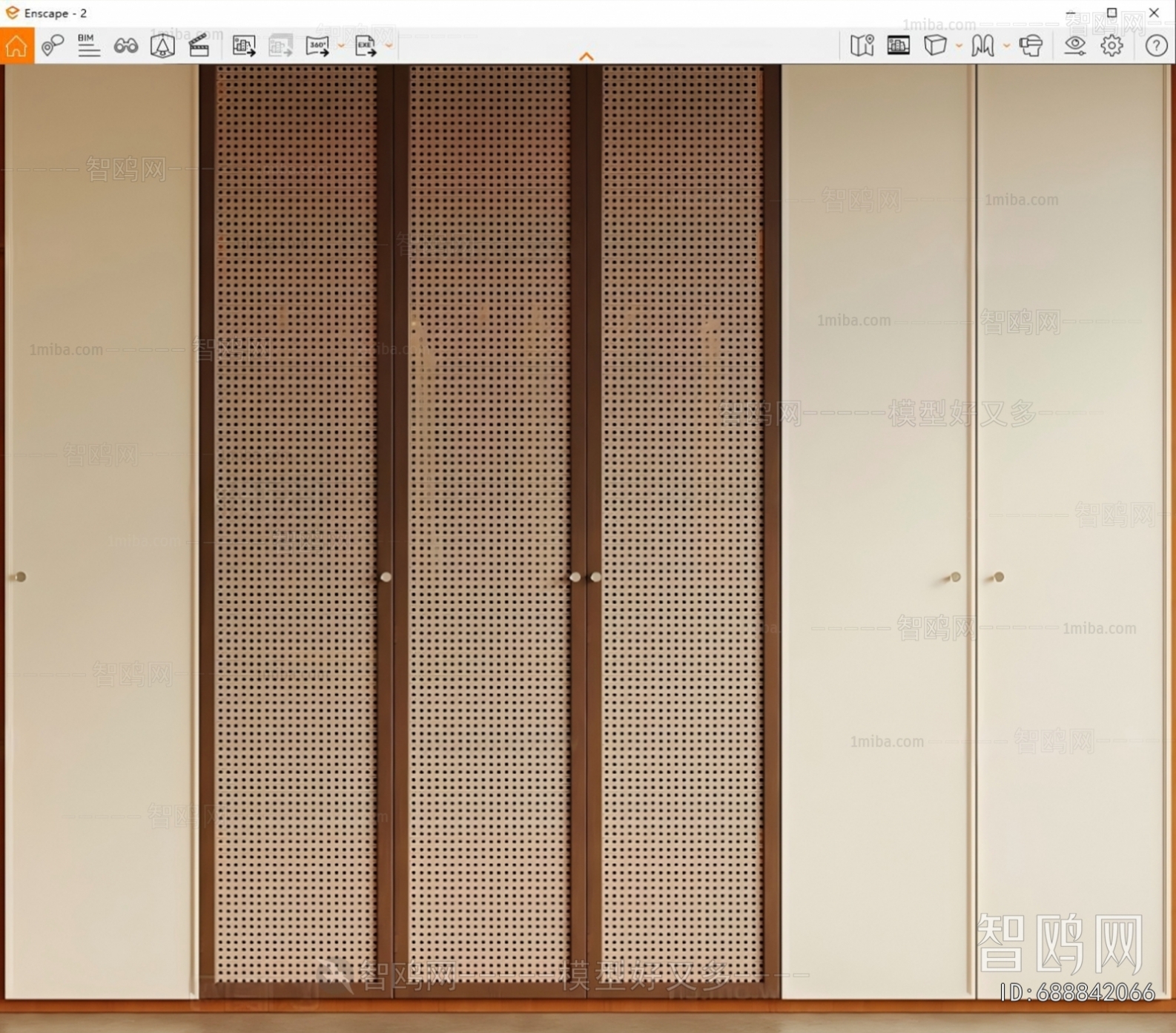This screenshot has height=1033, width=1176.
Task: Toggle the Safe Frame icon
Action: [898, 46]
